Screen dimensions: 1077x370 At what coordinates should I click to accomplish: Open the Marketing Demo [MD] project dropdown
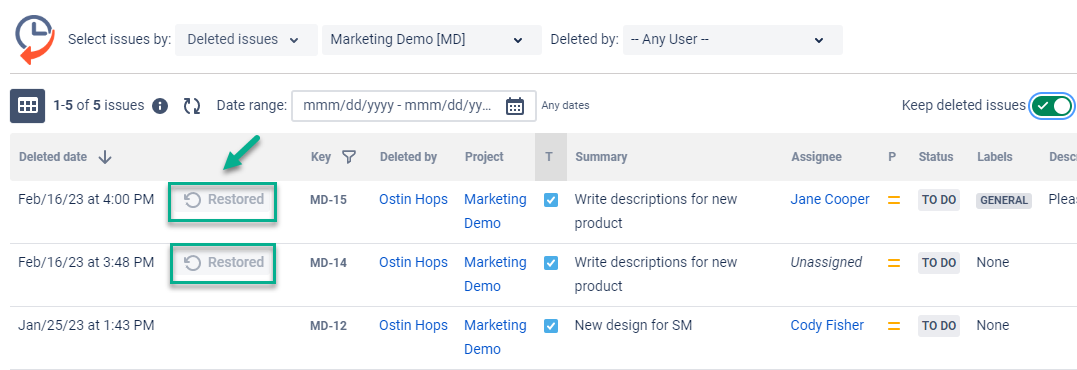(431, 40)
